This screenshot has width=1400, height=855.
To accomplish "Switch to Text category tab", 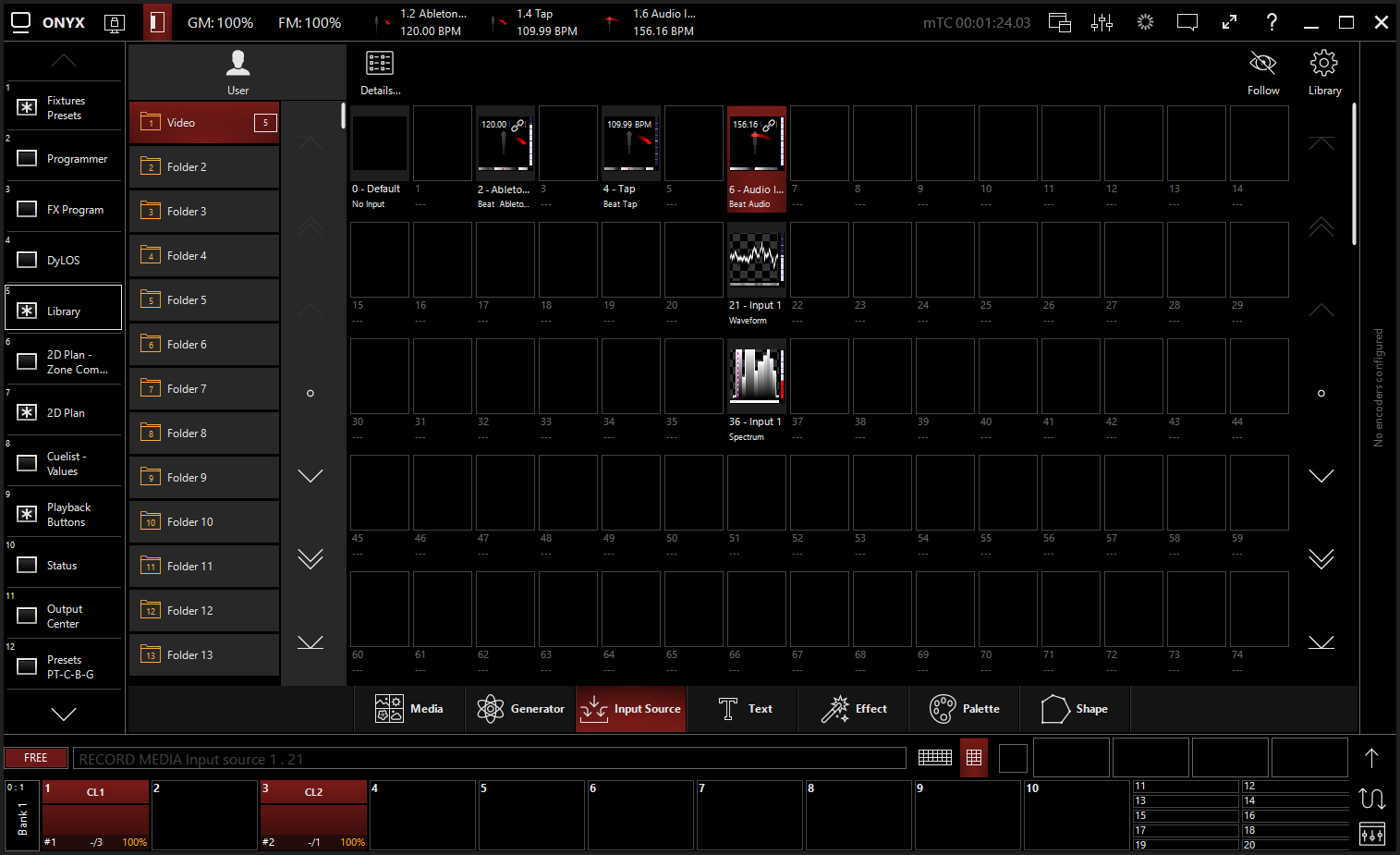I will click(x=742, y=709).
